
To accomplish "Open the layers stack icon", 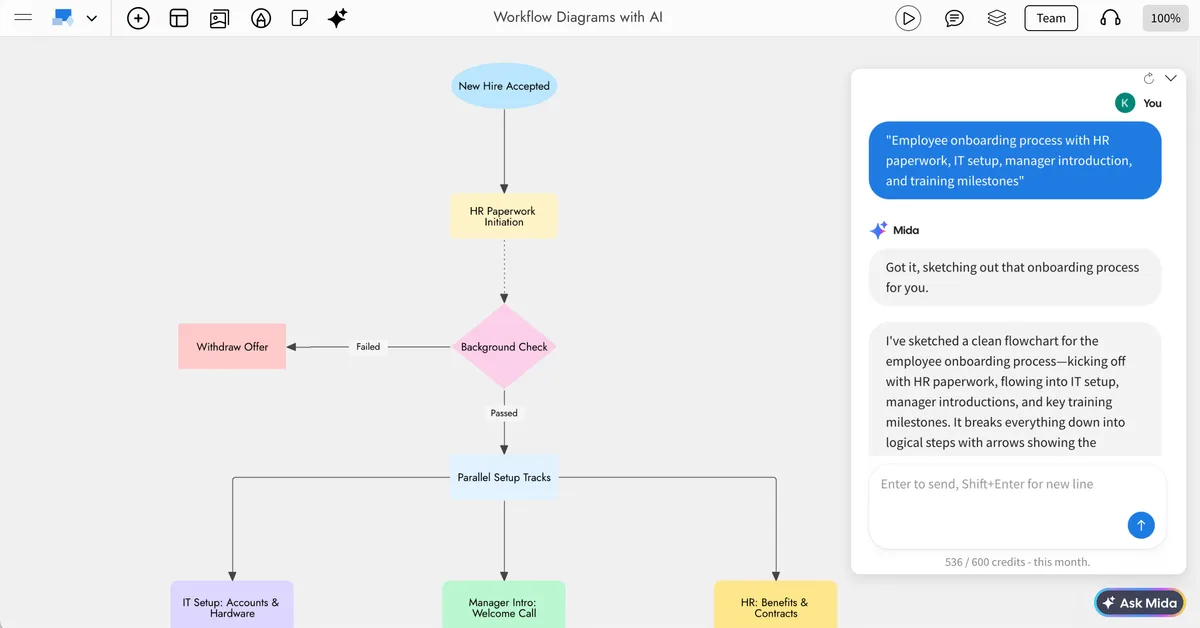I will [x=996, y=18].
